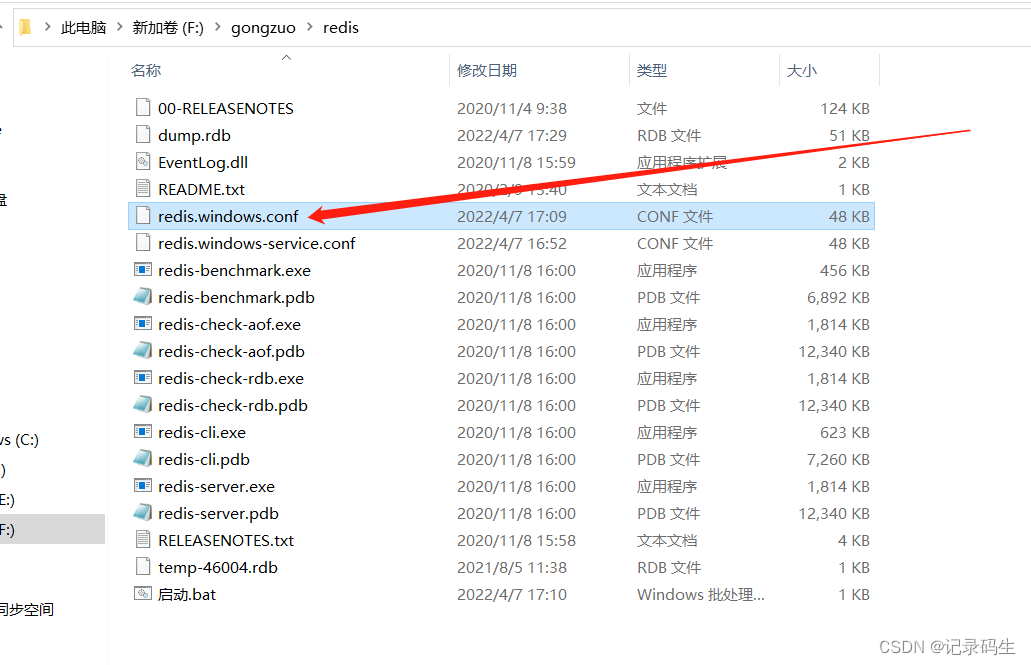Click the README.txt document icon
This screenshot has width=1031, height=665.
143,189
